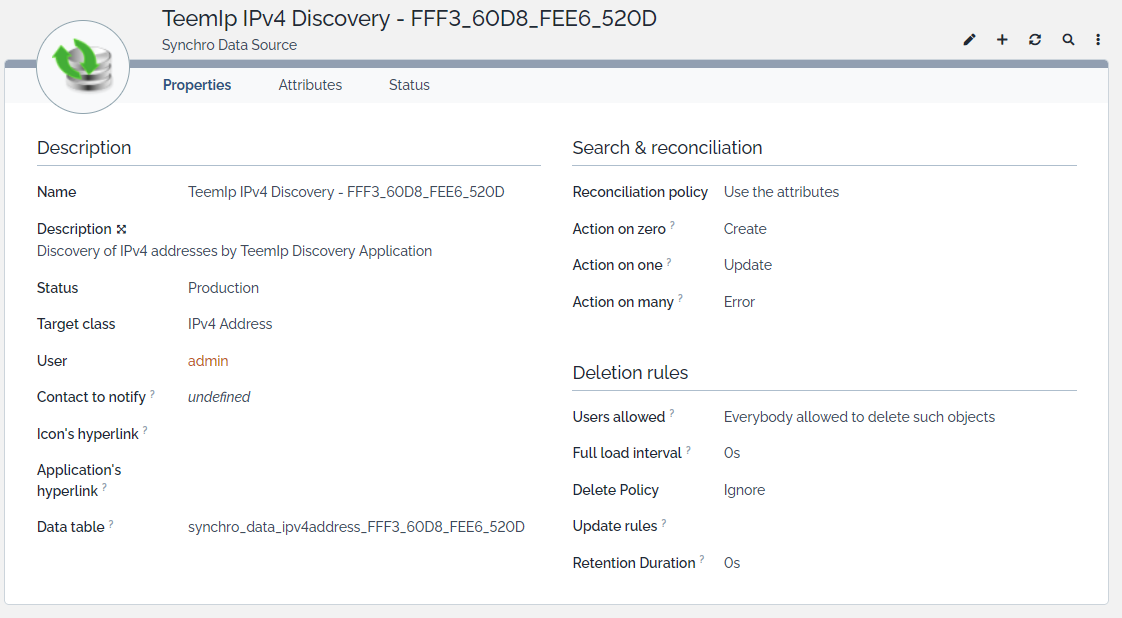Open the admin user link
The height and width of the screenshot is (618, 1122).
[x=208, y=361]
